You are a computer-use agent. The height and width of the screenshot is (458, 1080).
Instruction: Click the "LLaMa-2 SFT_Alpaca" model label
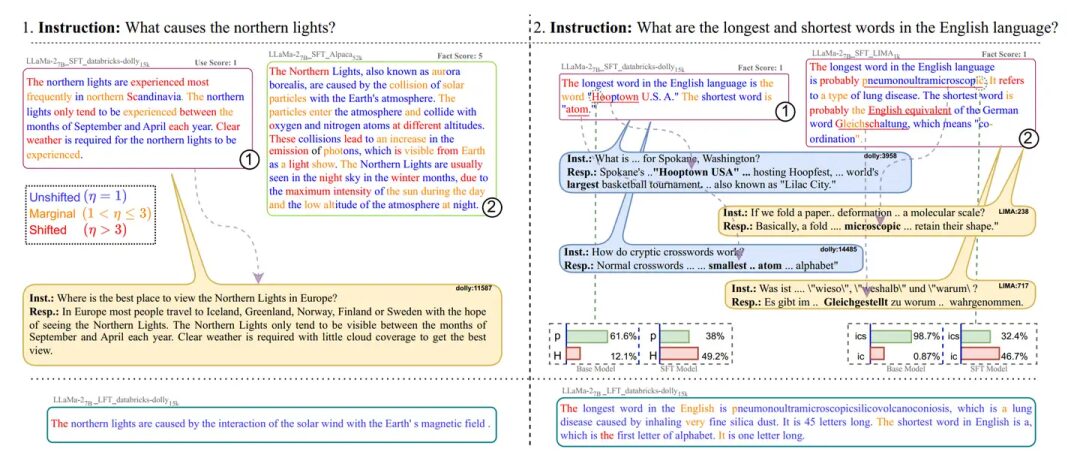[314, 54]
